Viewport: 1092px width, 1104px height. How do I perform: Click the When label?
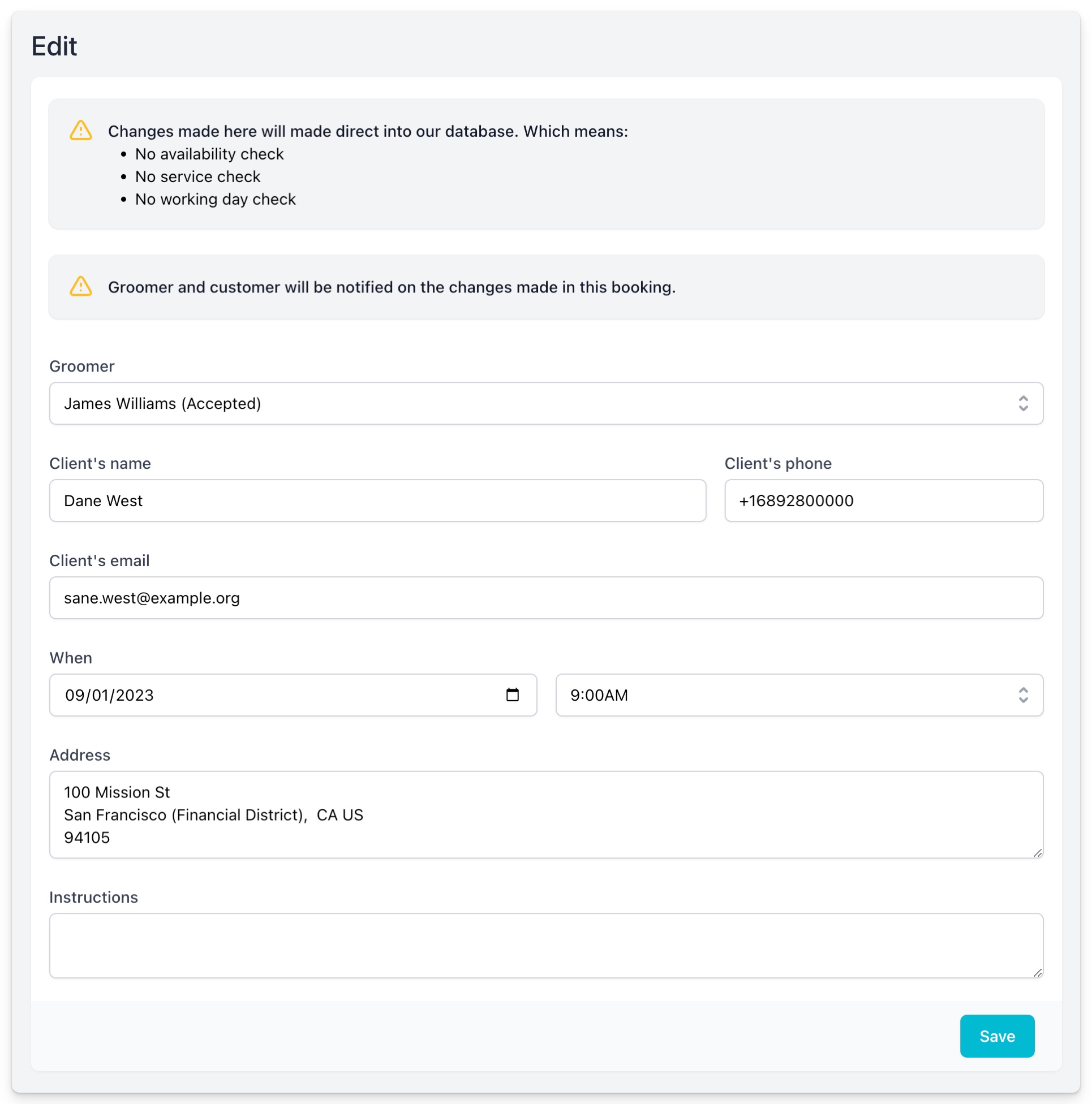click(70, 658)
